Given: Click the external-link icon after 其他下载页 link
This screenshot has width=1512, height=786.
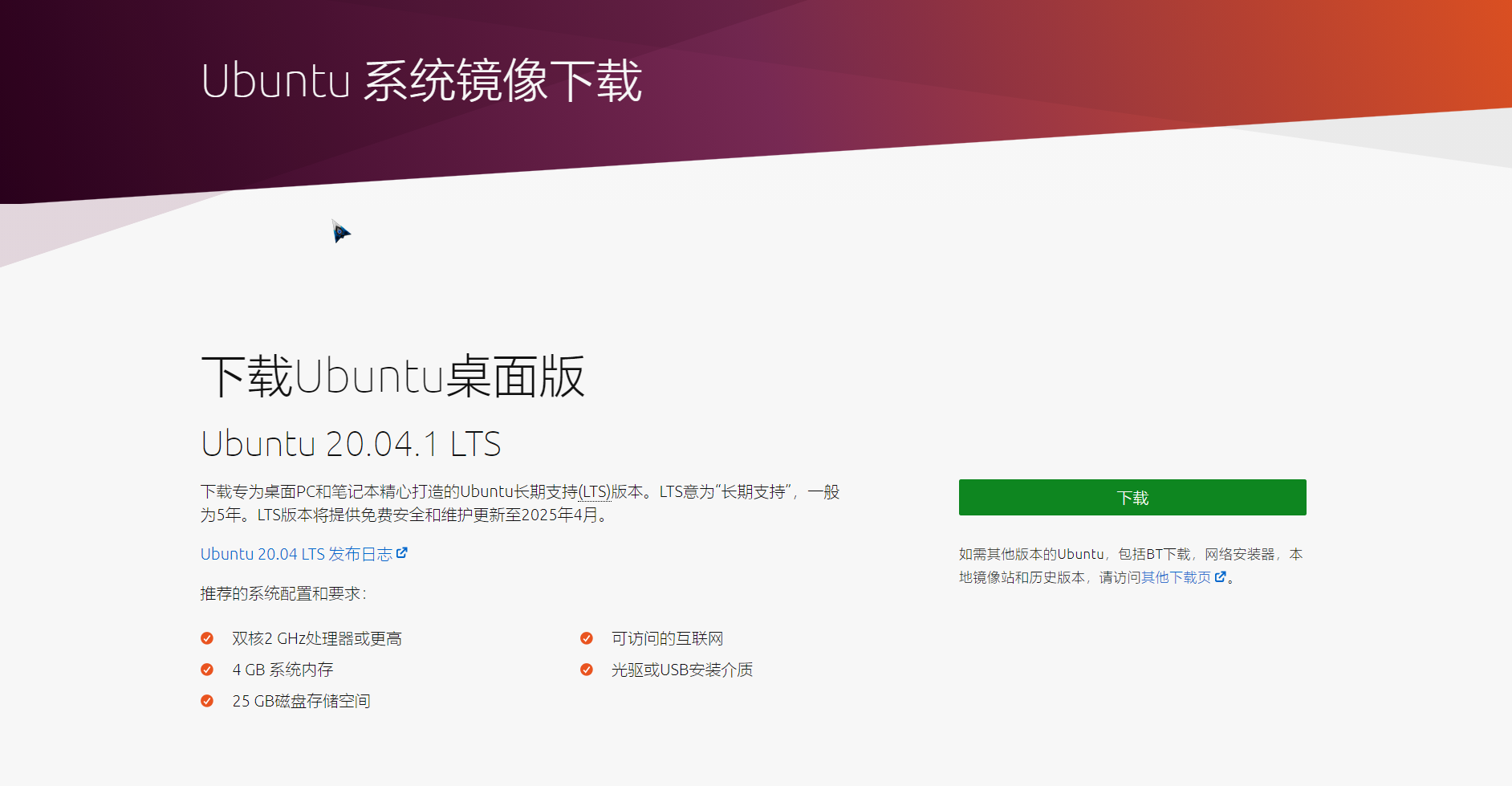Looking at the screenshot, I should pos(1221,576).
